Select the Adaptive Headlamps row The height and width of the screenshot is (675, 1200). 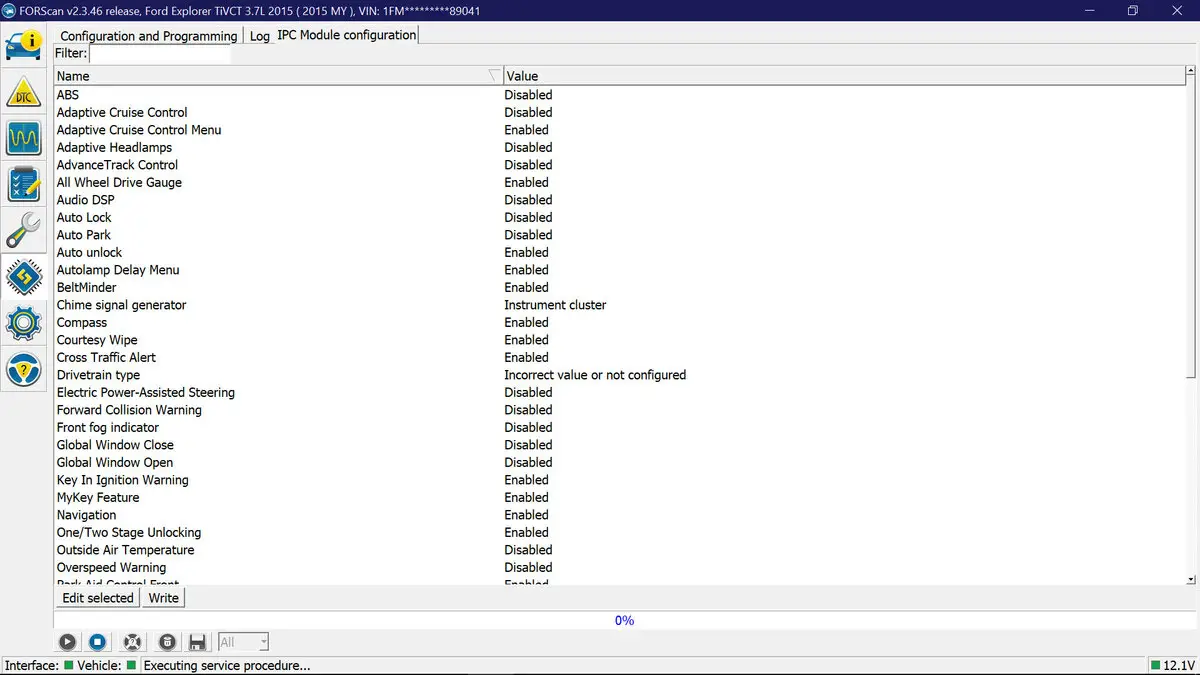click(x=619, y=148)
